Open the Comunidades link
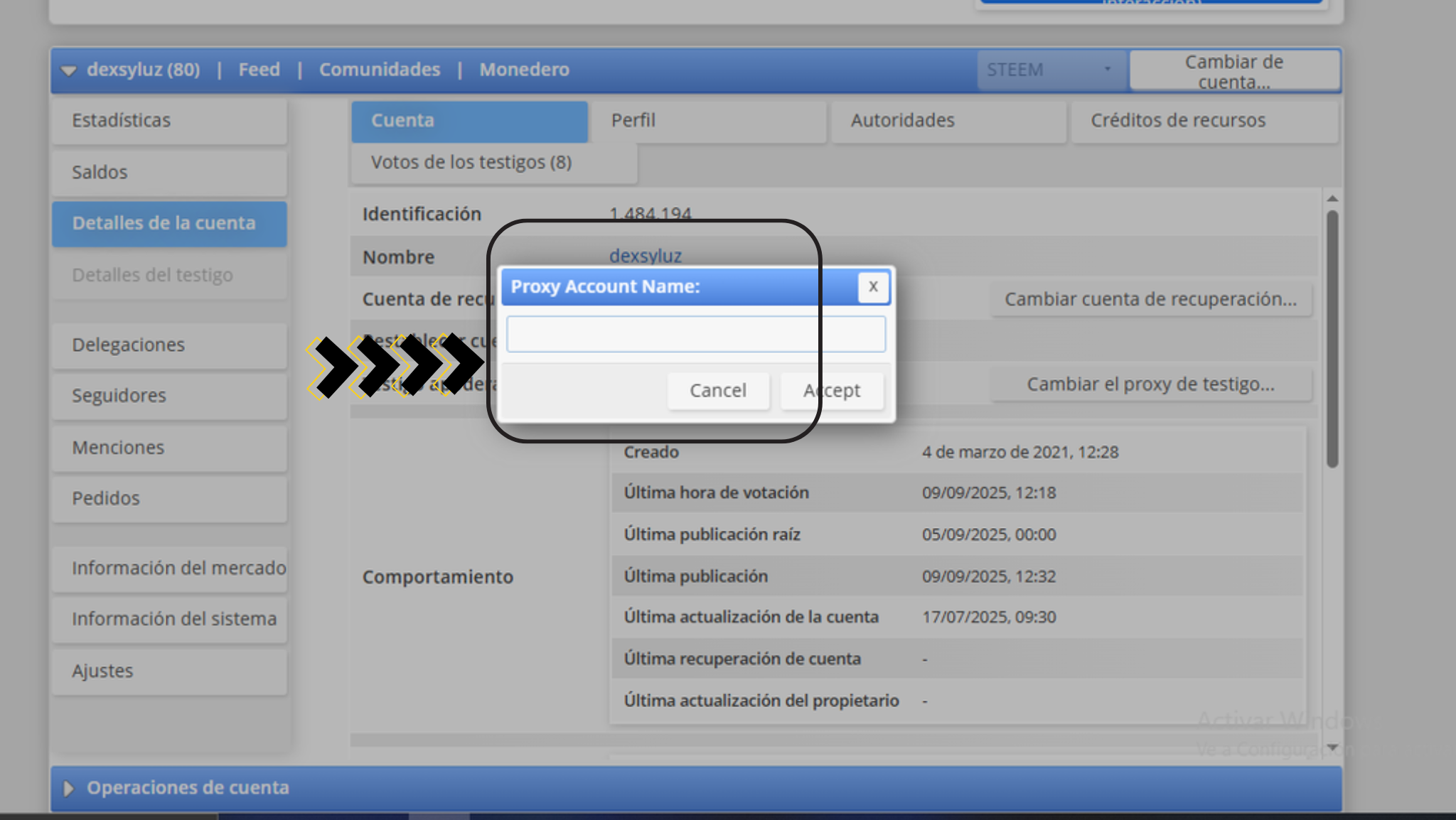The width and height of the screenshot is (1456, 820). tap(380, 70)
